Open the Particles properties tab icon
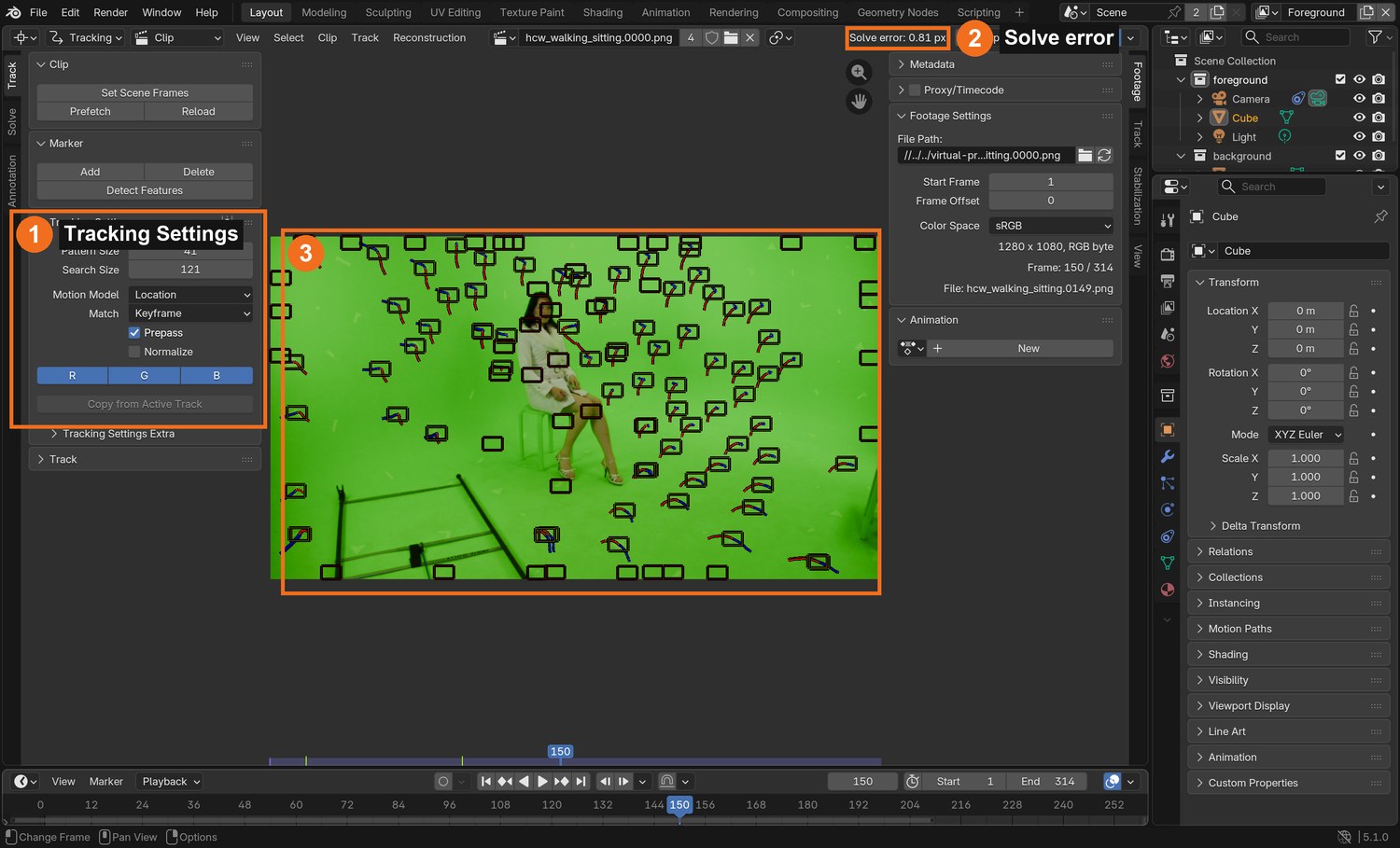This screenshot has height=848, width=1400. point(1168,483)
